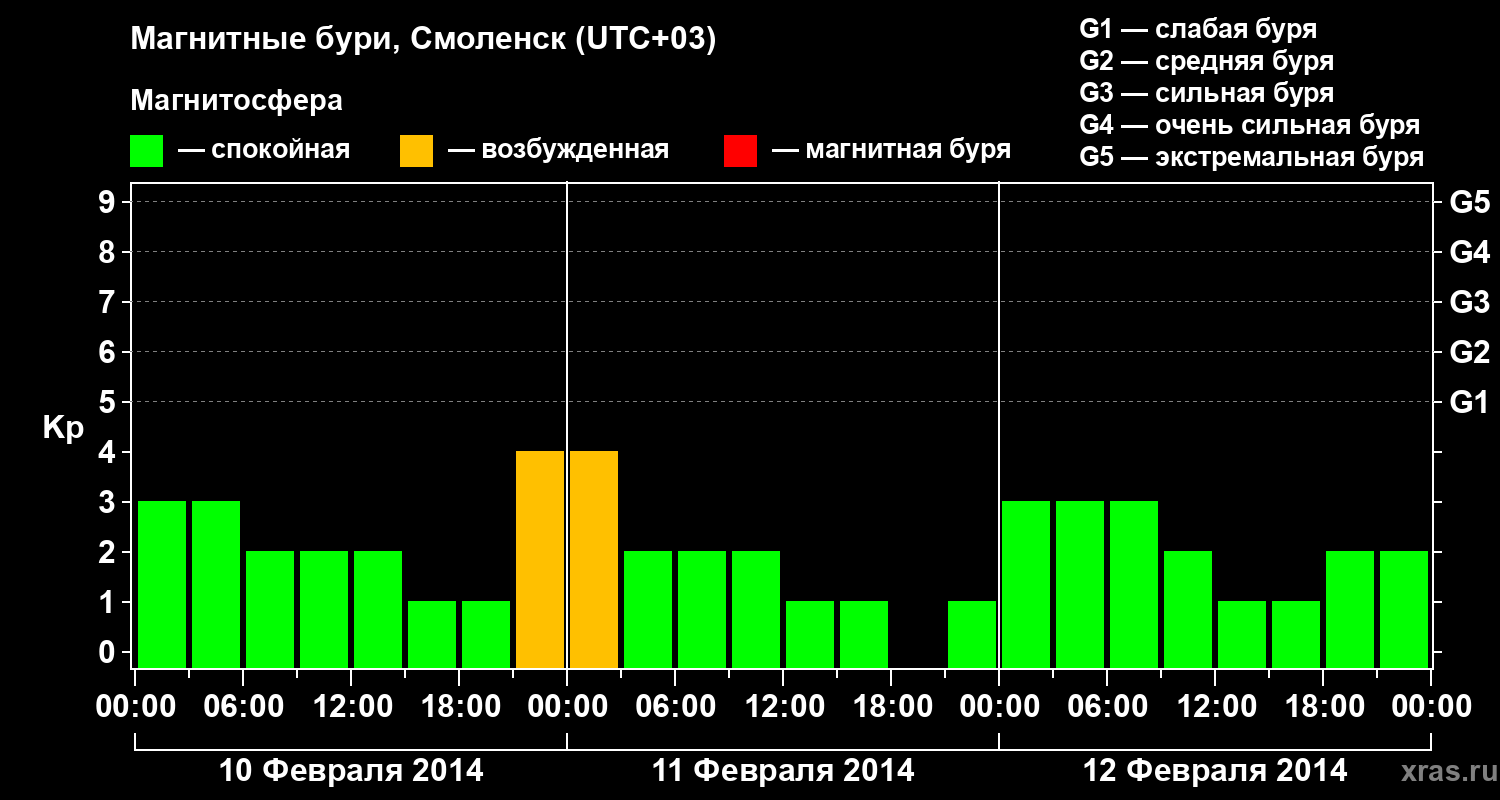Viewport: 1500px width, 800px height.
Task: Click the '— возбужденная' legend label
Action: click(x=558, y=150)
